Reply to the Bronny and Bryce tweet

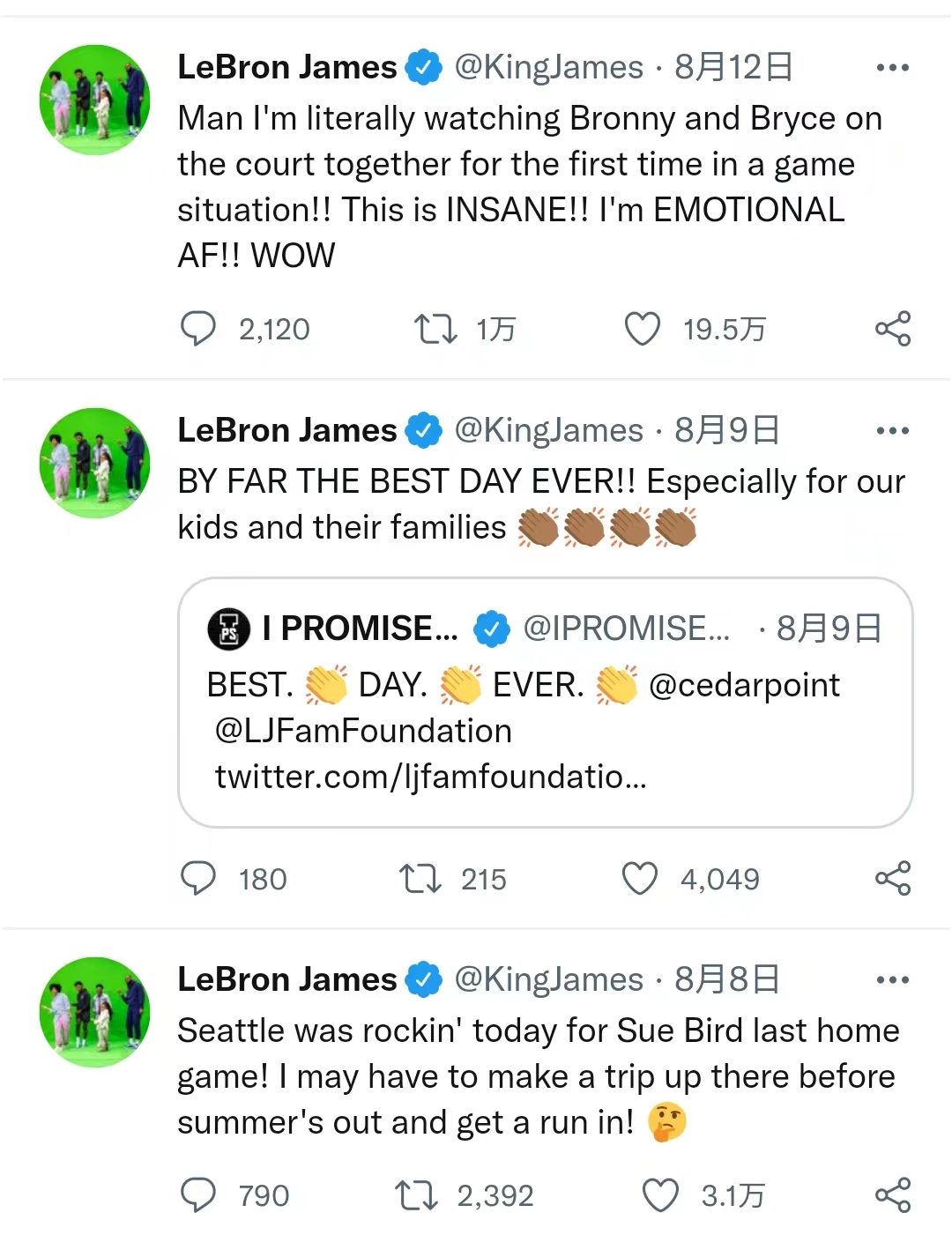(198, 329)
